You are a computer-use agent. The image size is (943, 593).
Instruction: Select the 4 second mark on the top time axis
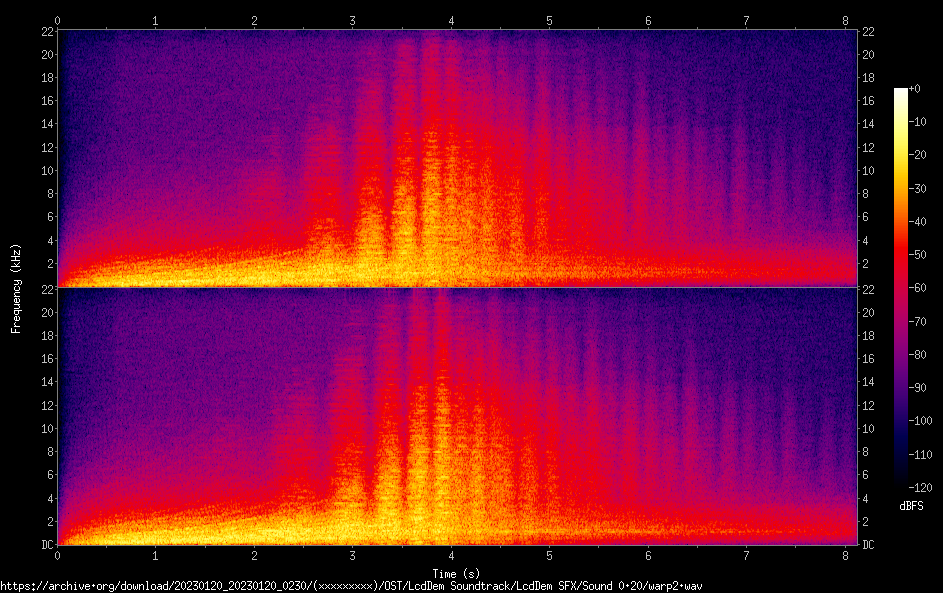click(x=451, y=20)
